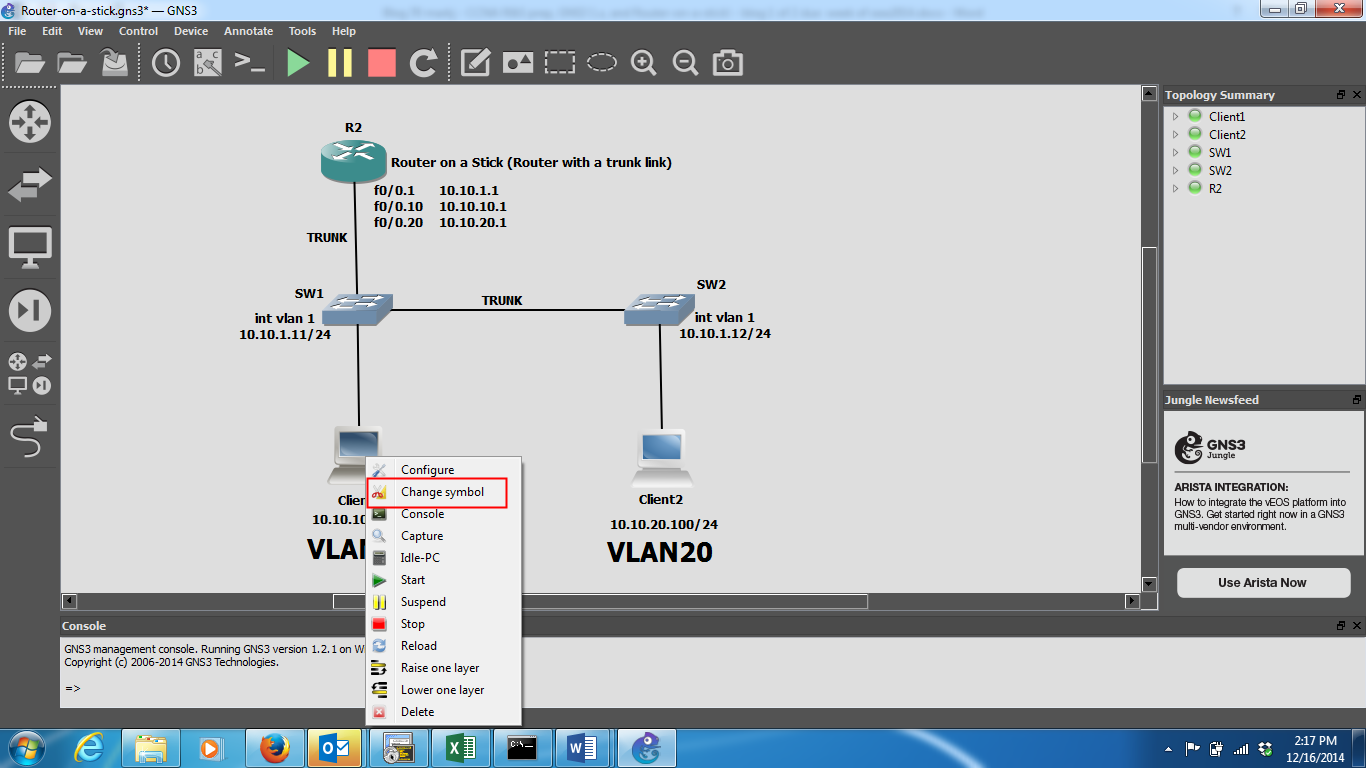Expand R2 node in Topology Summary
The height and width of the screenshot is (768, 1366).
pyautogui.click(x=1176, y=187)
